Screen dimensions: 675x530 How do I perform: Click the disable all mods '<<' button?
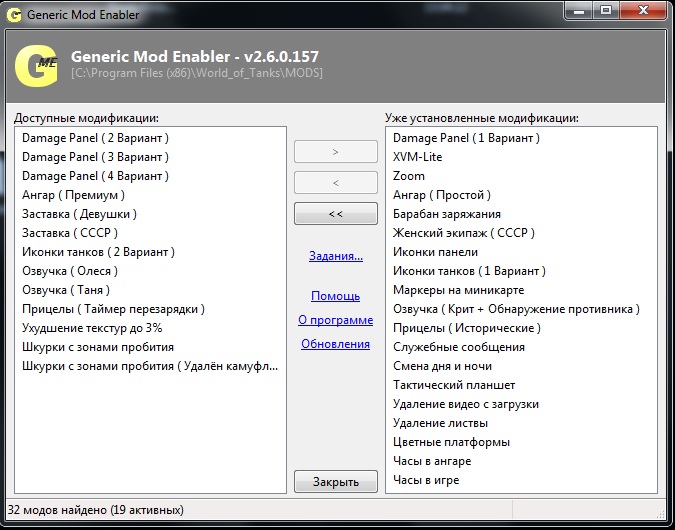[x=336, y=214]
